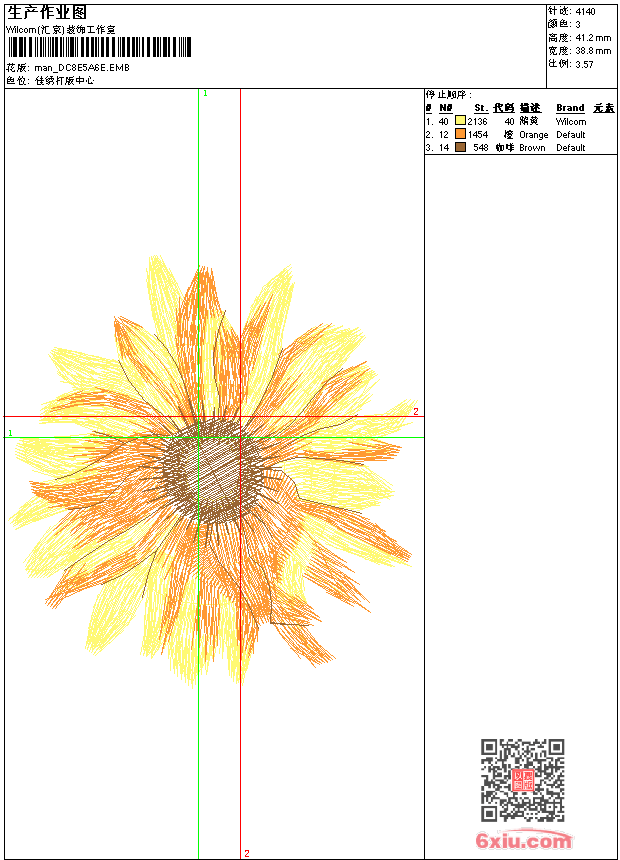Click the brown center of the sunflower
The image size is (620, 860).
pos(213,469)
